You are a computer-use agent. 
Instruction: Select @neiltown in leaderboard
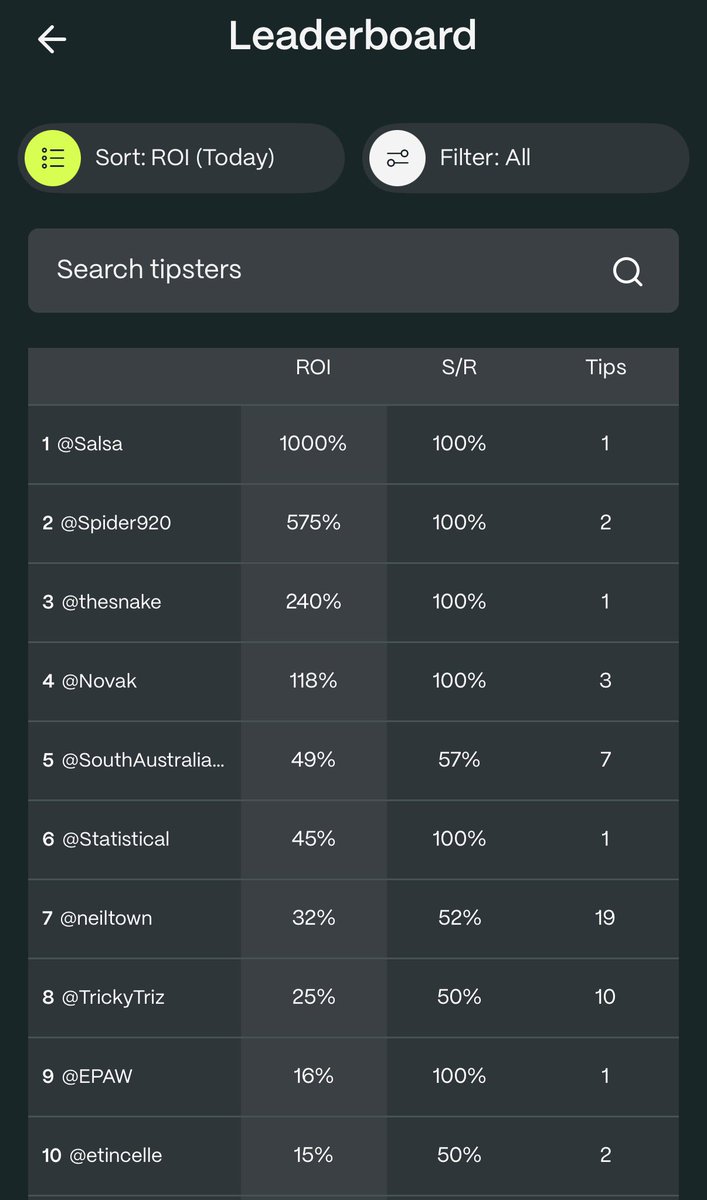(353, 918)
